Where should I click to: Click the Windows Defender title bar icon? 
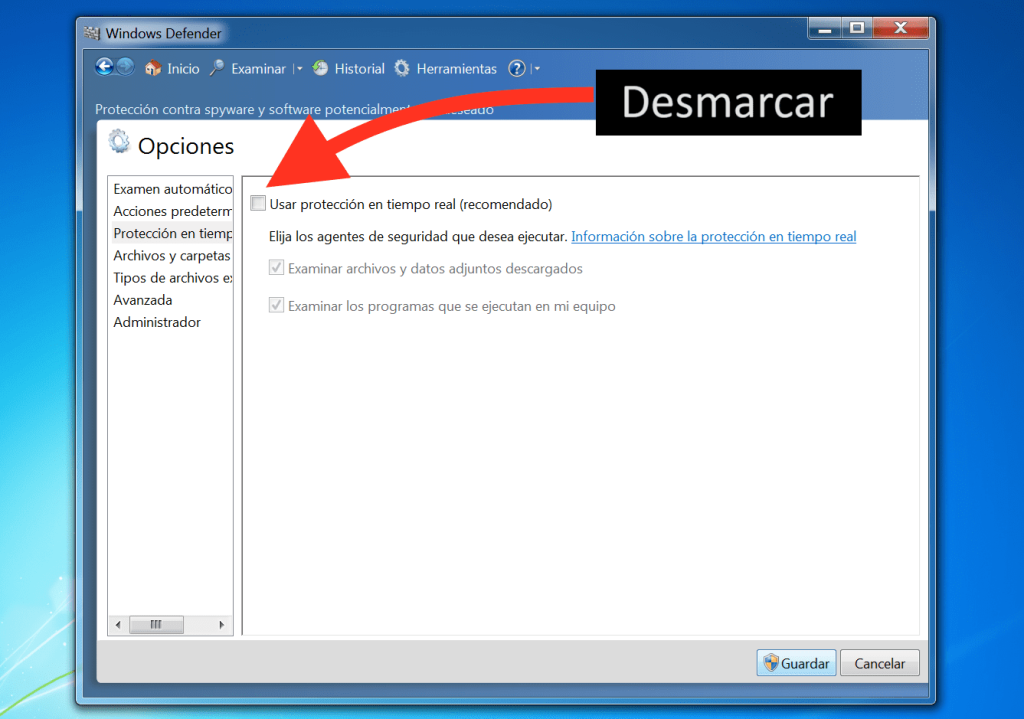click(x=92, y=32)
